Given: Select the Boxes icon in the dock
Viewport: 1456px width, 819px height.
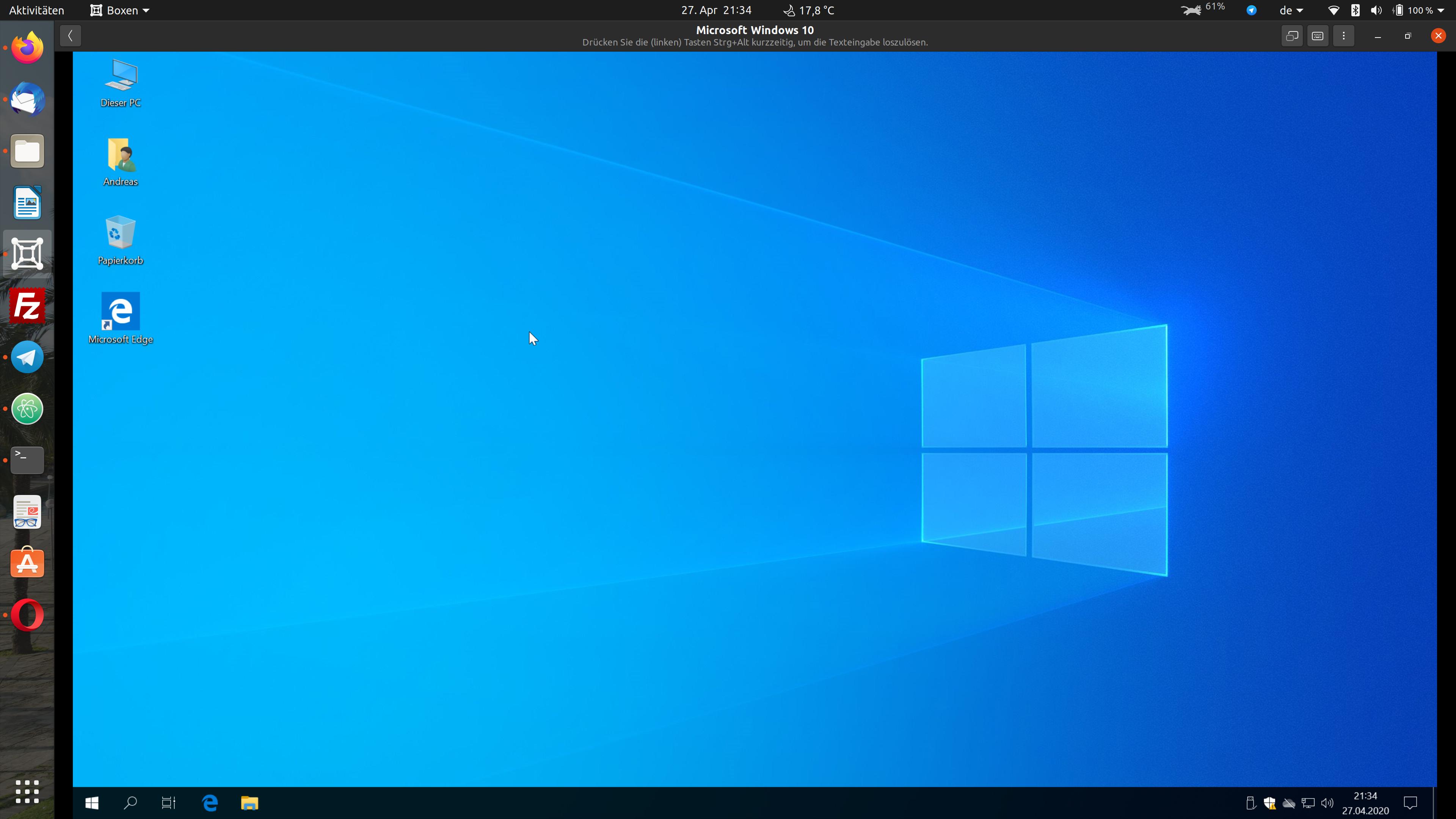Looking at the screenshot, I should (x=27, y=254).
